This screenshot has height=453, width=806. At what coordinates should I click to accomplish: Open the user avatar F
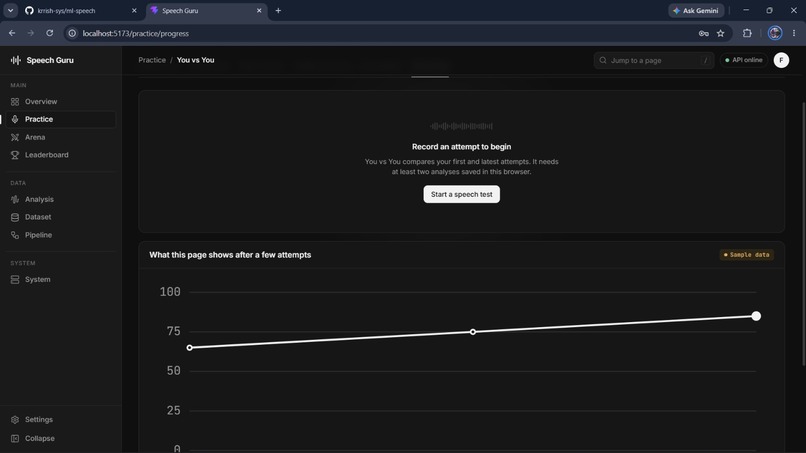[x=781, y=60]
